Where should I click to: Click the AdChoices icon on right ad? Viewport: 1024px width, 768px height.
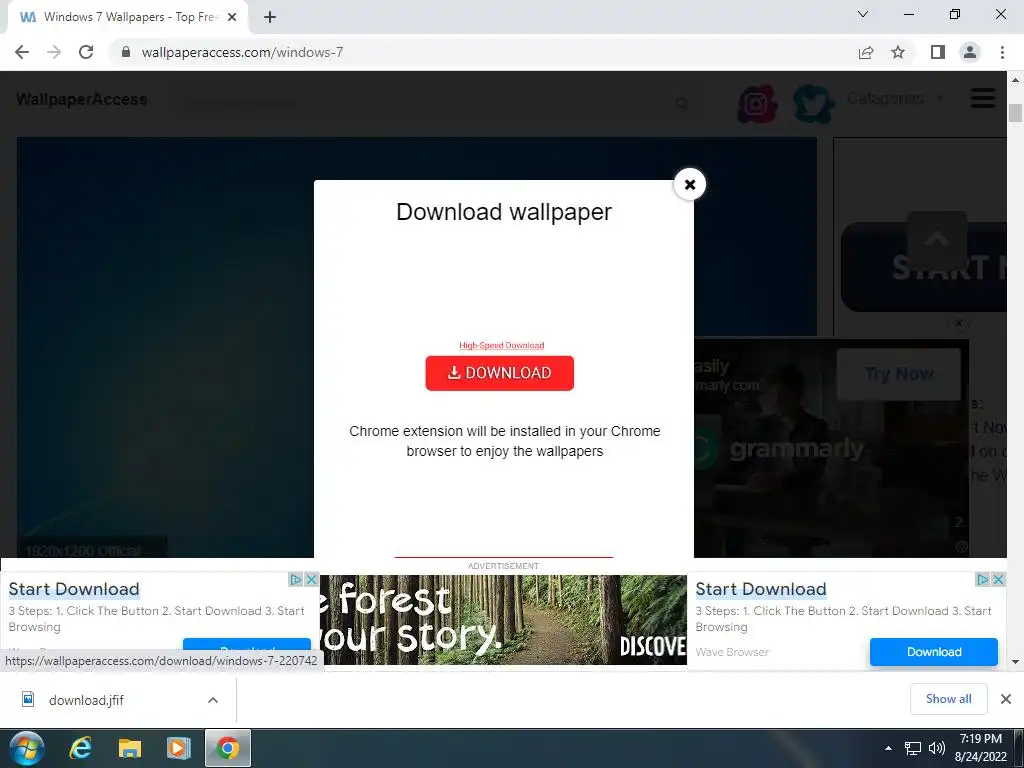982,579
